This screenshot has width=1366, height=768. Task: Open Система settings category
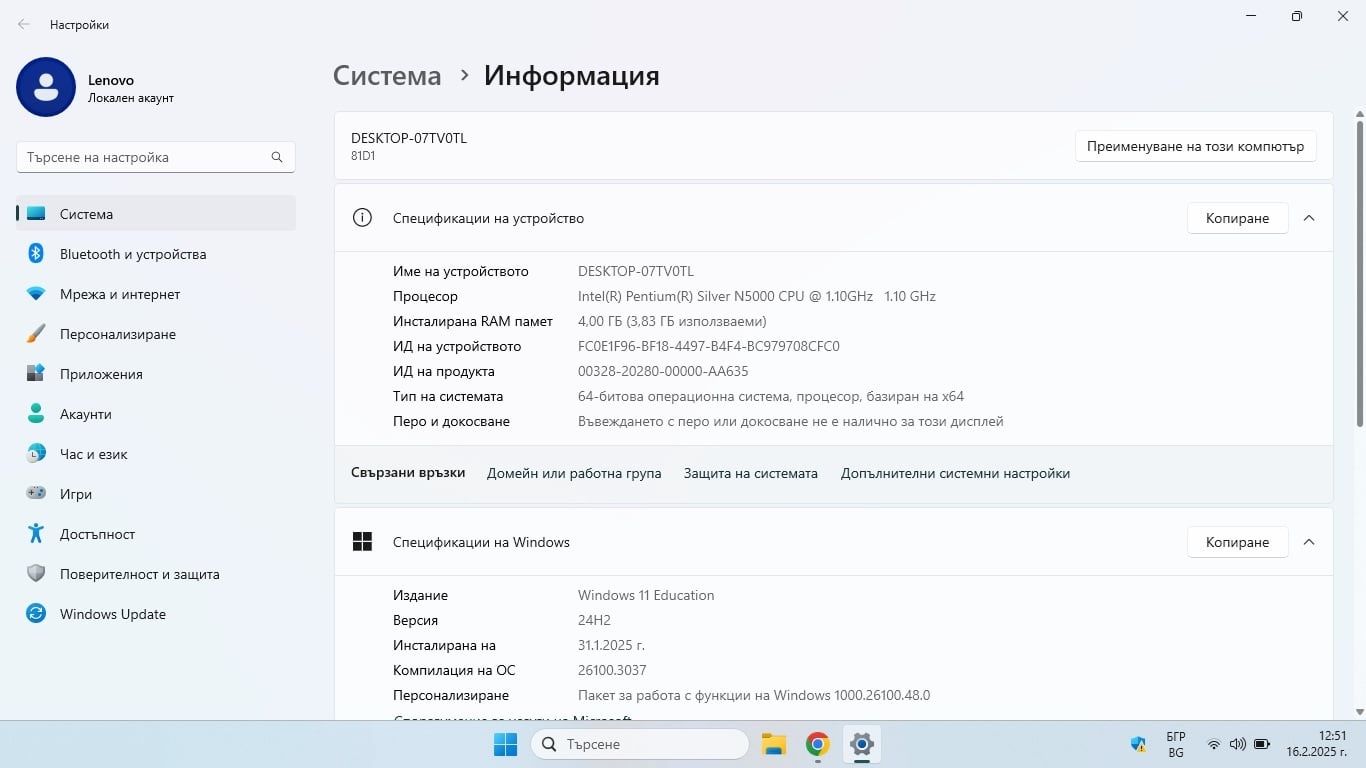pyautogui.click(x=156, y=214)
